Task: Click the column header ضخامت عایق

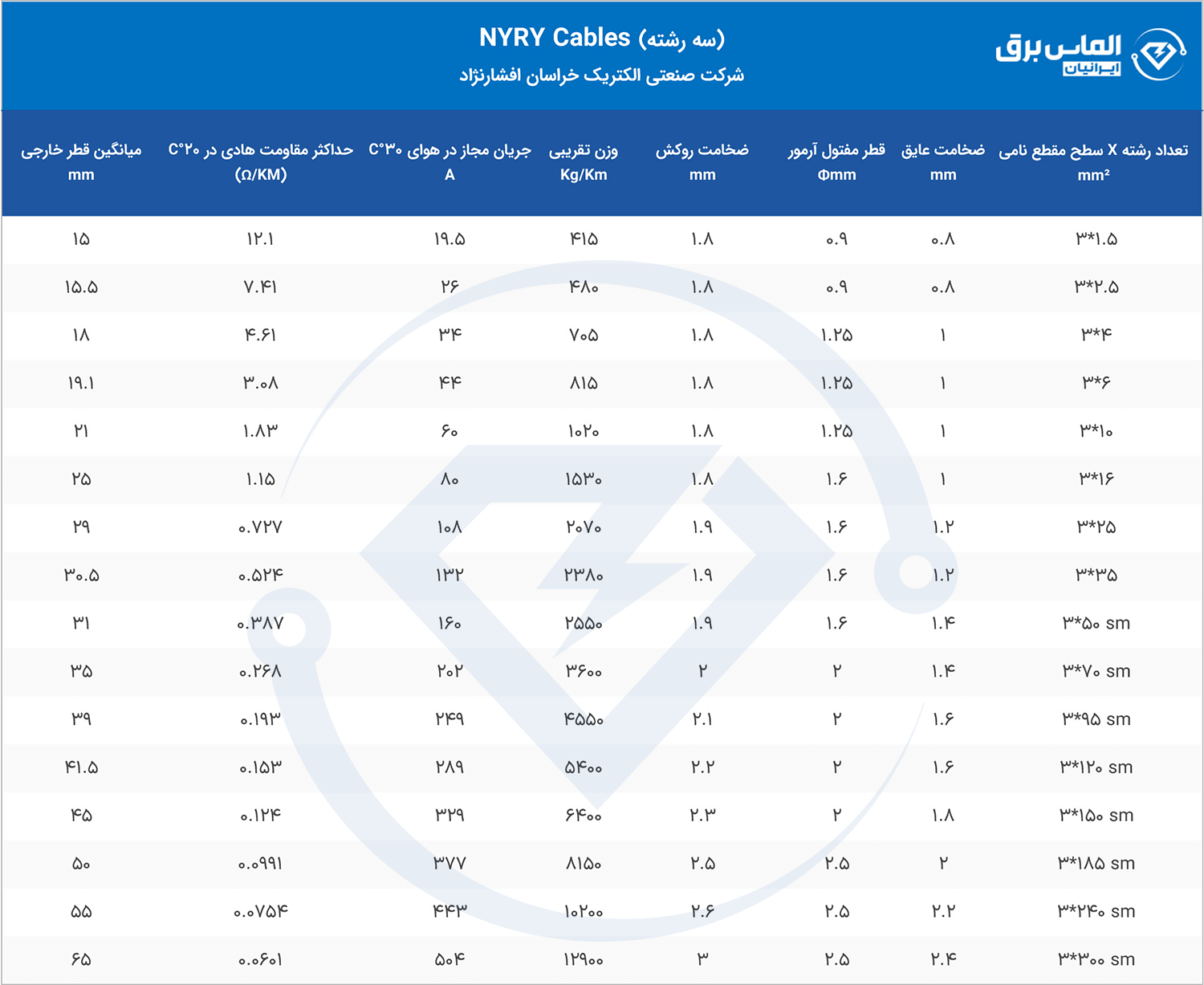Action: (x=943, y=161)
